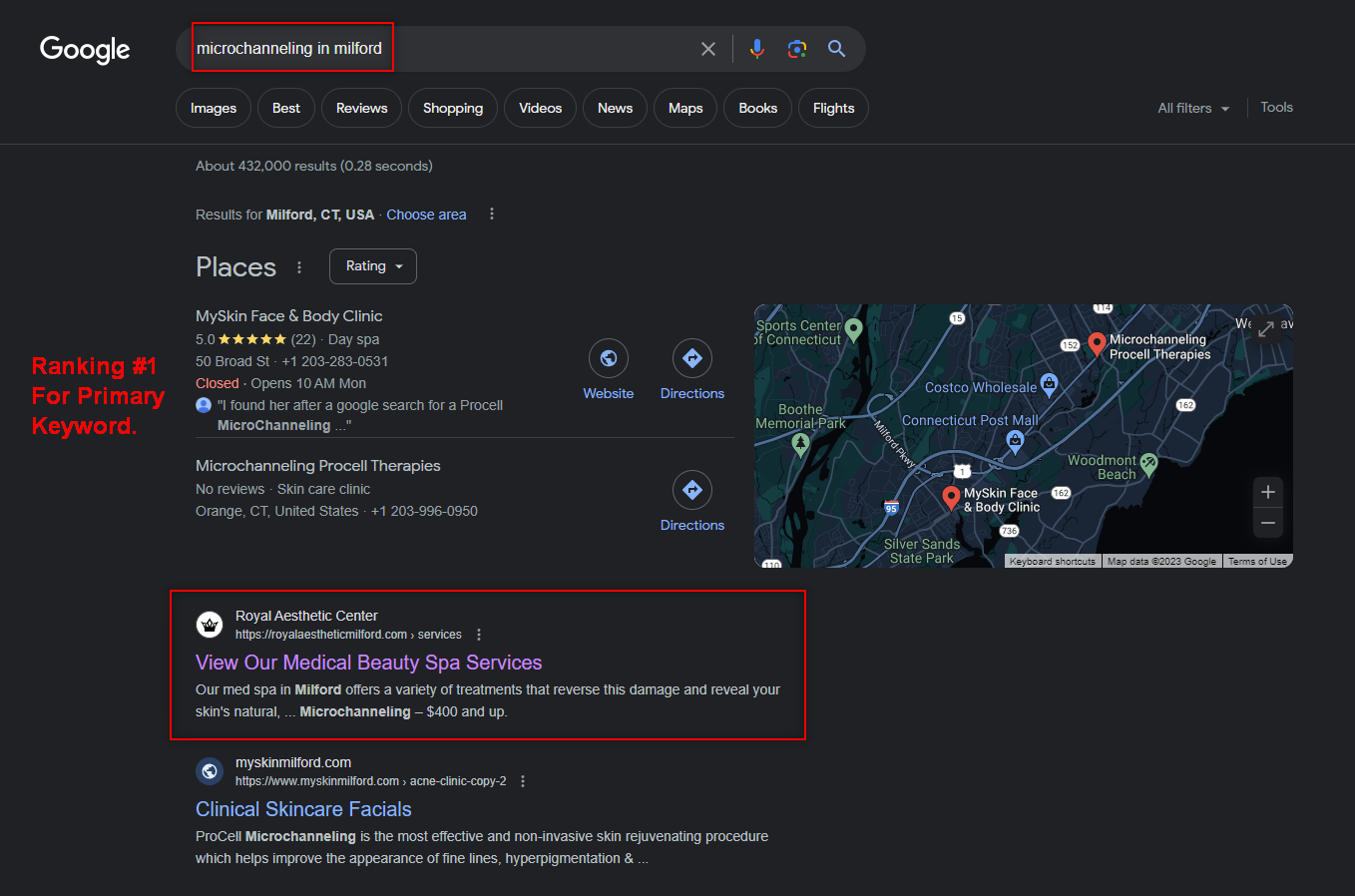Open more options for Royal Aesthetic result

479,635
